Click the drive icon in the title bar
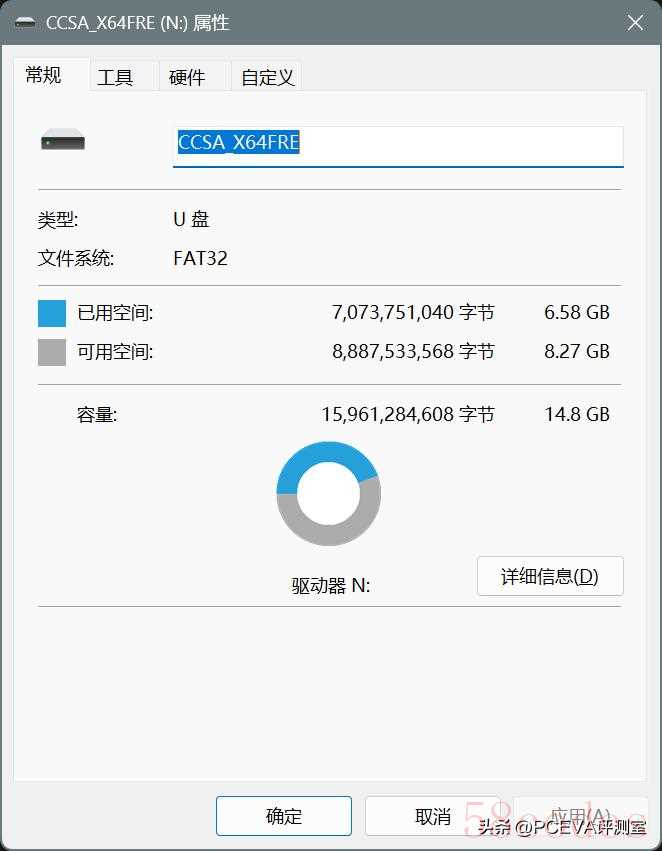 pyautogui.click(x=25, y=23)
